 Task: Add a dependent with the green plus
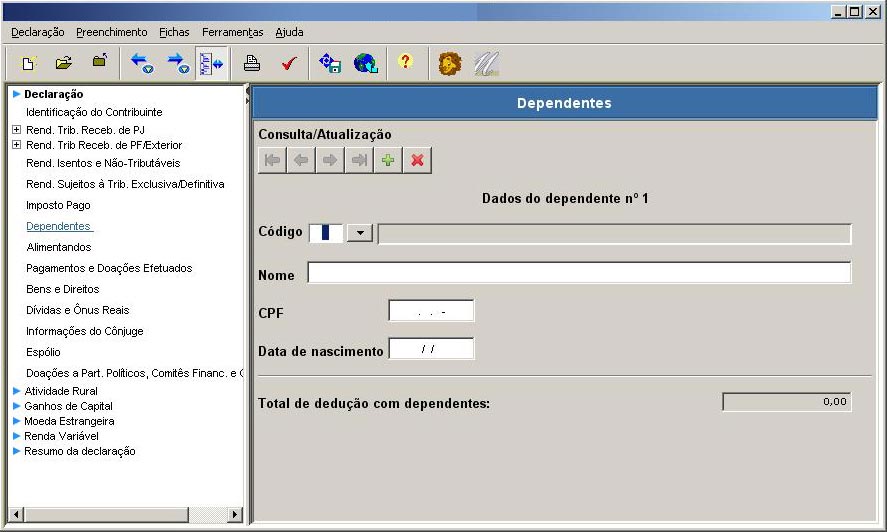388,160
